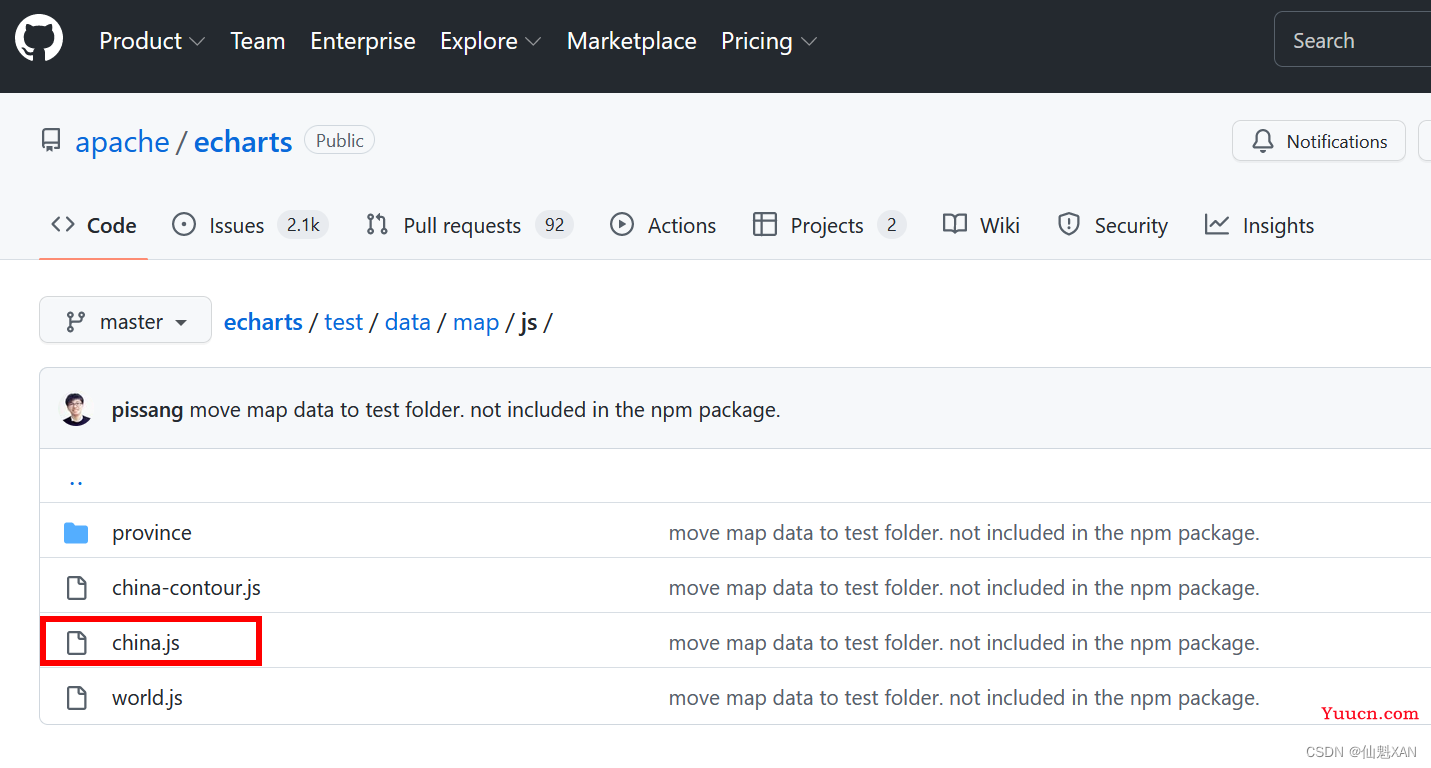Go to echarts root in breadcrumb
1431x768 pixels.
263,322
